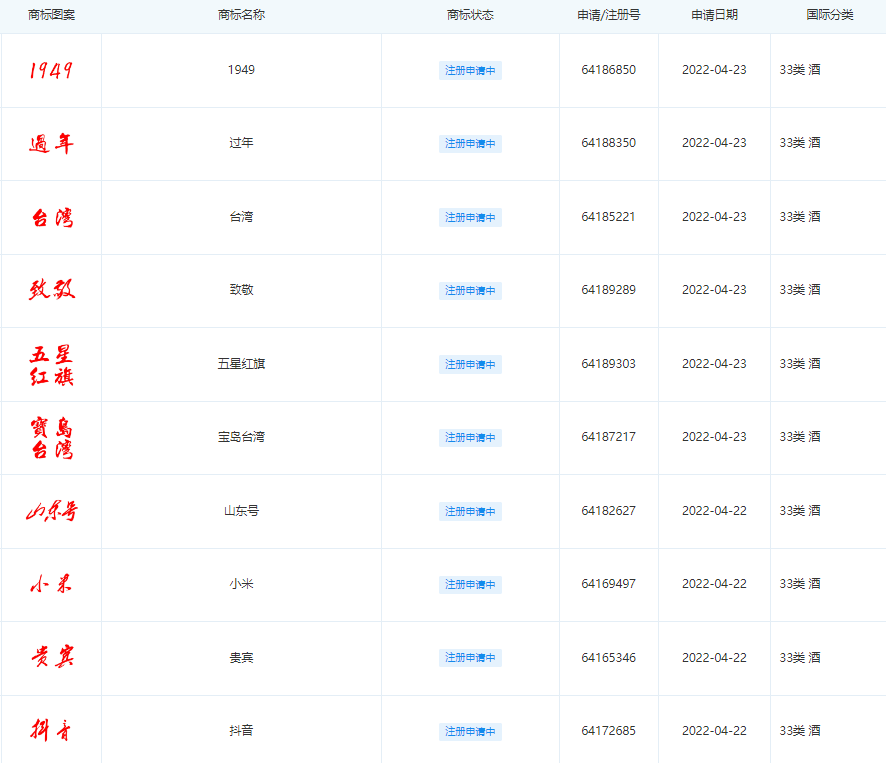Select registration number 64189289
The width and height of the screenshot is (886, 763).
click(609, 290)
